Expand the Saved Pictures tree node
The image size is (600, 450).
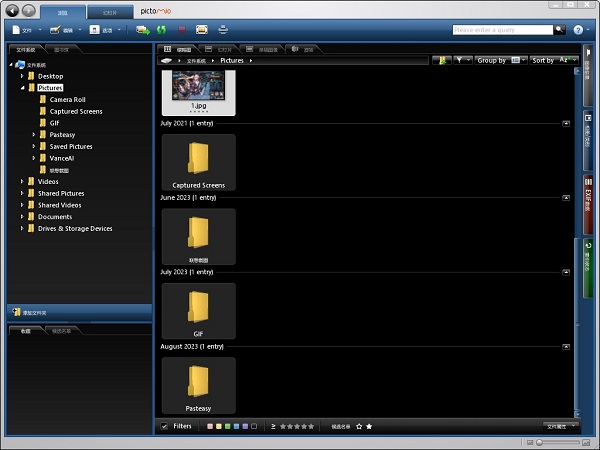tap(34, 147)
